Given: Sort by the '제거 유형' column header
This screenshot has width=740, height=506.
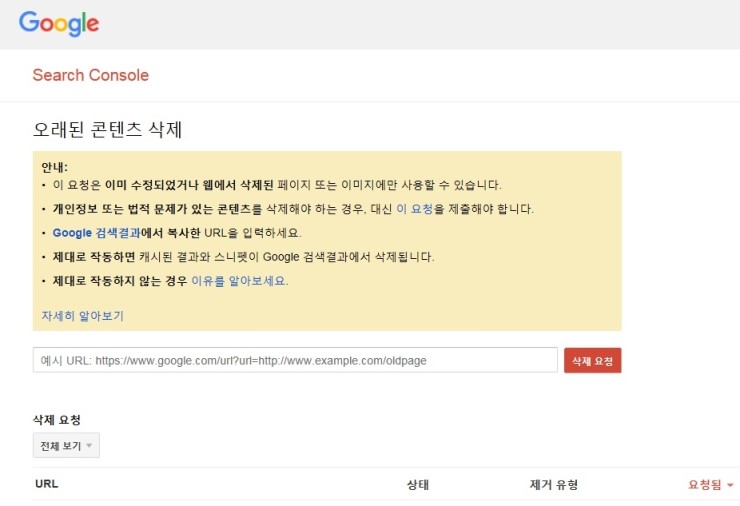Looking at the screenshot, I should (x=554, y=485).
